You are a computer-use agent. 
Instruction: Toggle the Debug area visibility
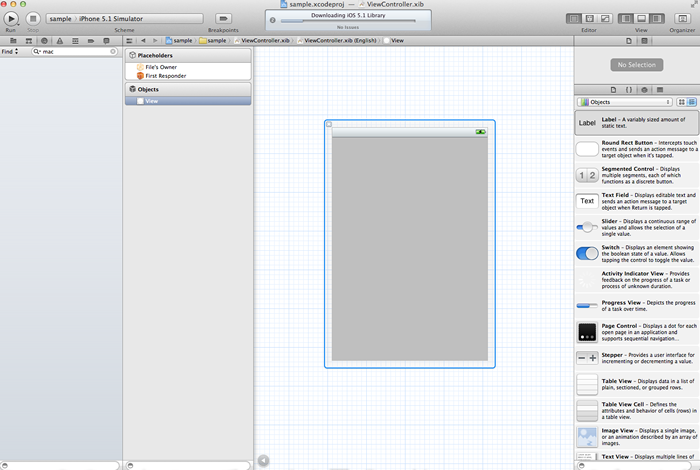click(642, 18)
